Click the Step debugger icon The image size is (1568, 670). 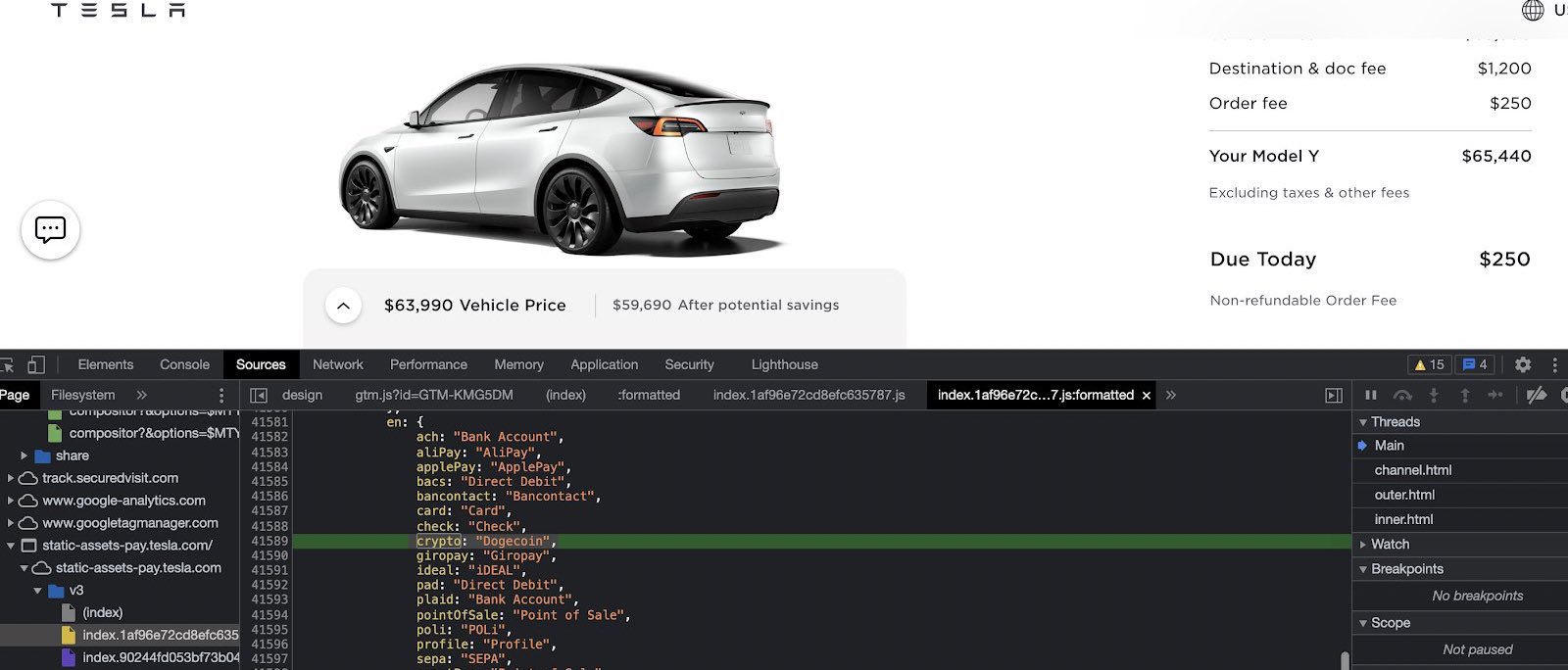(x=1495, y=395)
